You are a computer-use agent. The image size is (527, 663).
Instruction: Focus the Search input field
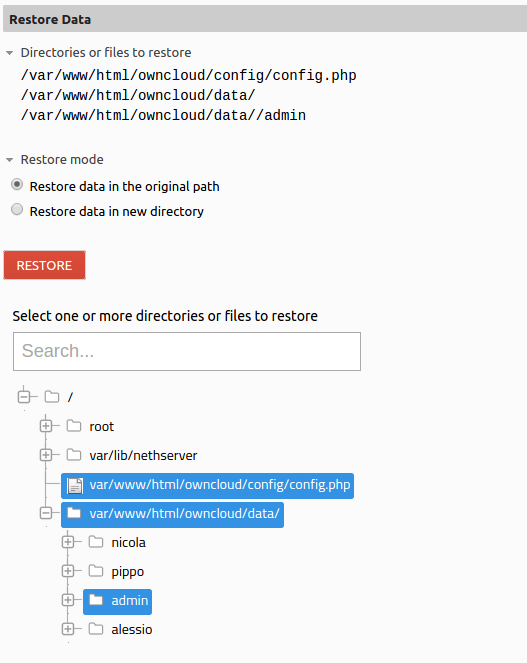187,351
